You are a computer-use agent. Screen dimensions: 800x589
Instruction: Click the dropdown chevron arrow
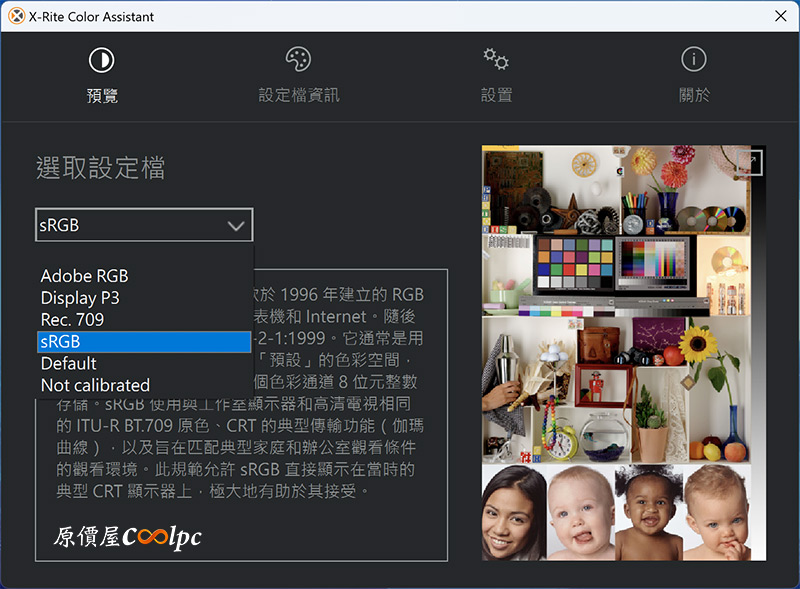tap(236, 226)
